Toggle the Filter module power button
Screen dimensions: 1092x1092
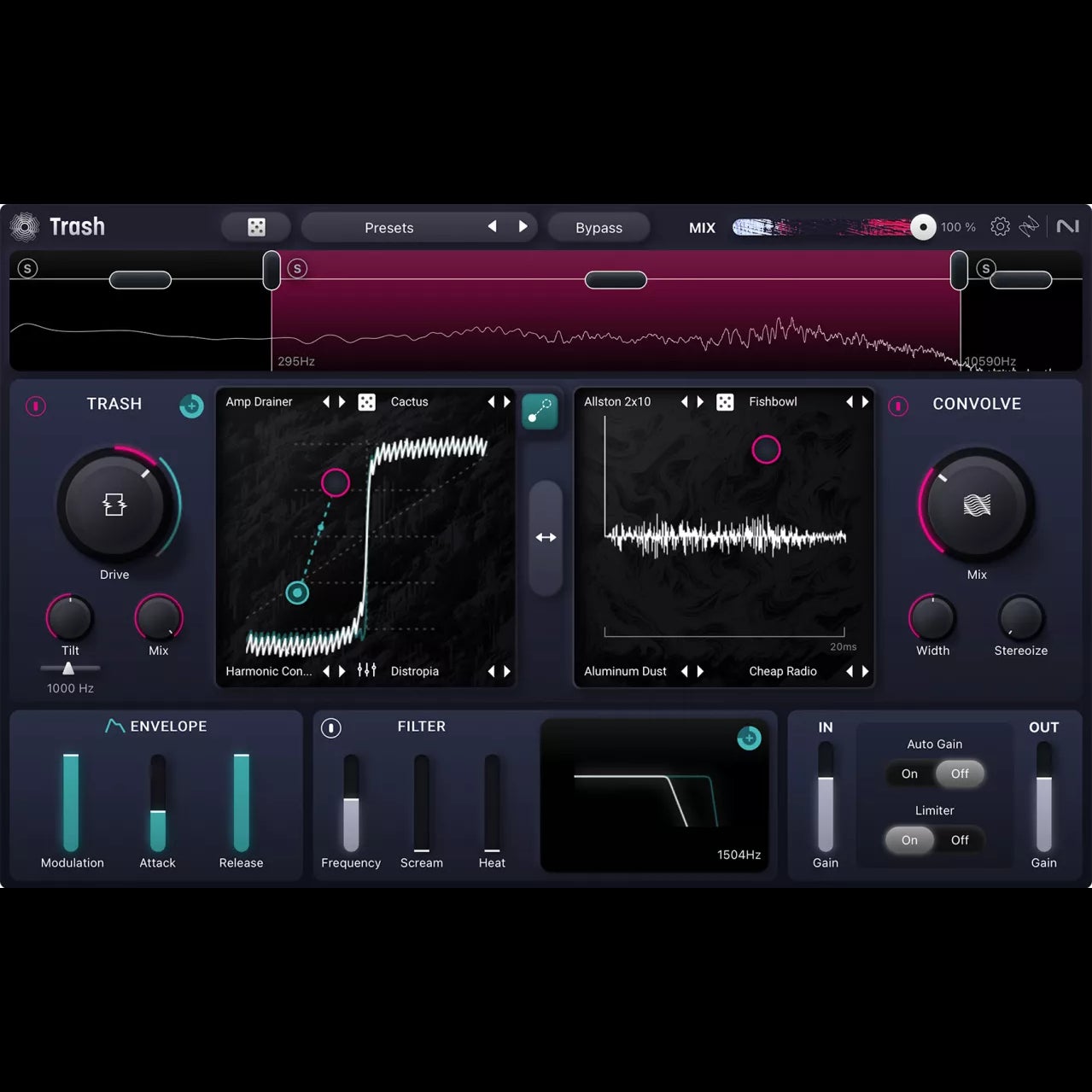[331, 727]
